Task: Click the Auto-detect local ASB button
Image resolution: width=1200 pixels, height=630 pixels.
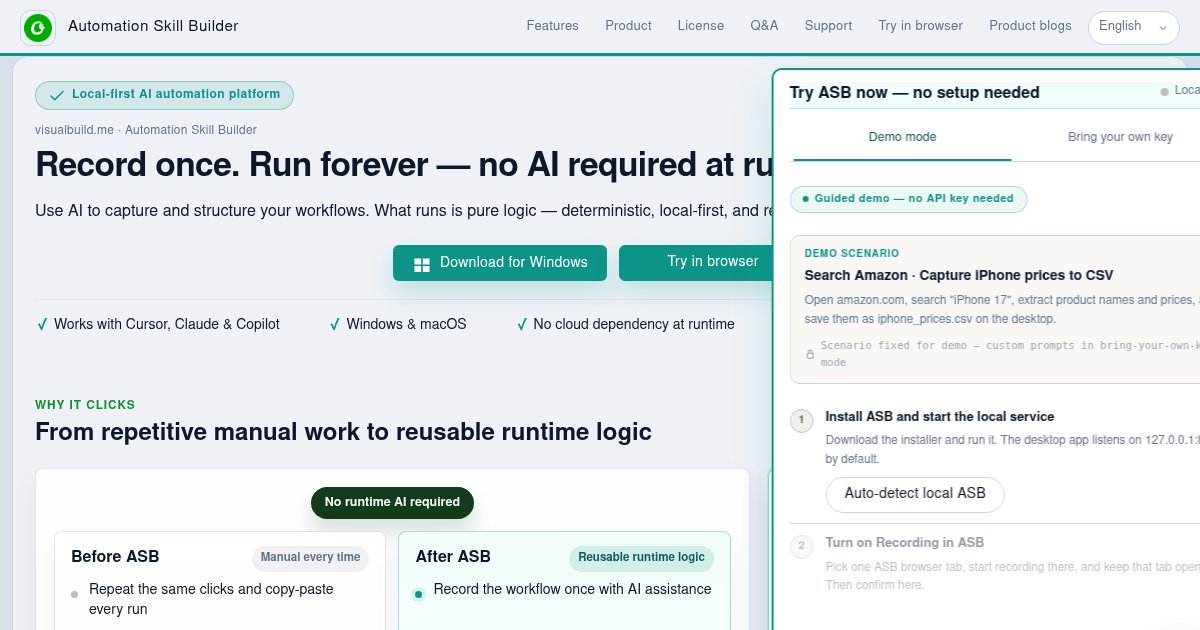Action: [x=915, y=494]
